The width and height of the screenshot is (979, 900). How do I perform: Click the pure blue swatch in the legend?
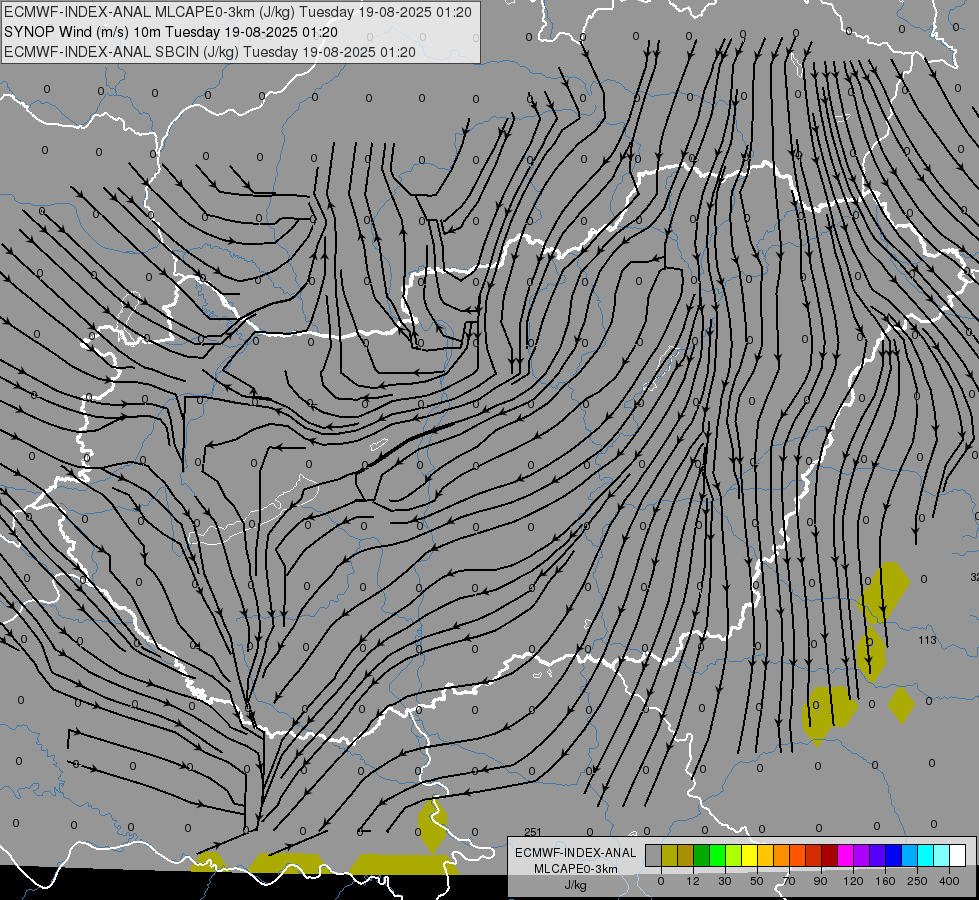894,855
